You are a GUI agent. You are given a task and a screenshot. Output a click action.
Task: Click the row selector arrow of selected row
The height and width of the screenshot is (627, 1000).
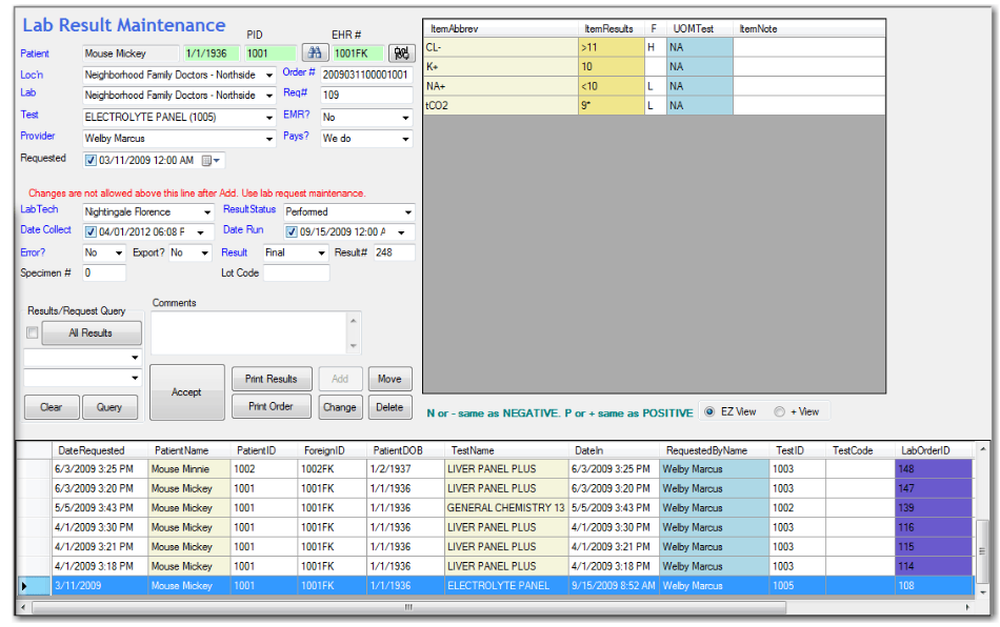point(25,586)
